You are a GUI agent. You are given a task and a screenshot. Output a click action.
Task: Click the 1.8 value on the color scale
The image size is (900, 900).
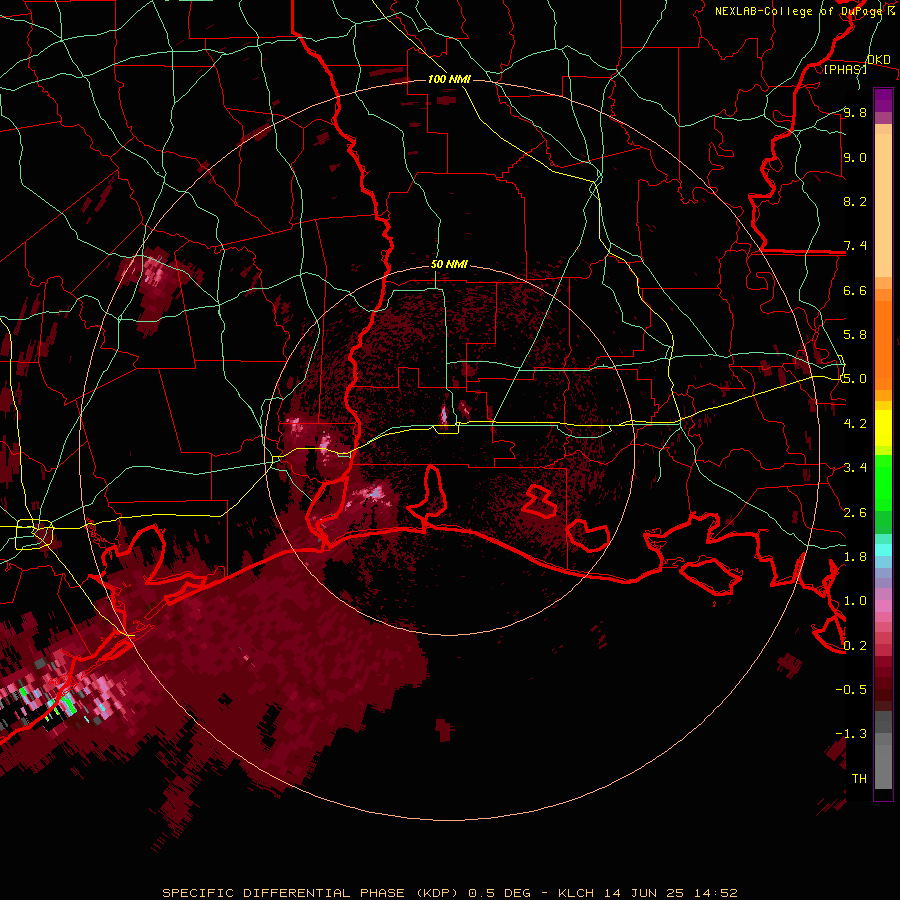tap(855, 557)
